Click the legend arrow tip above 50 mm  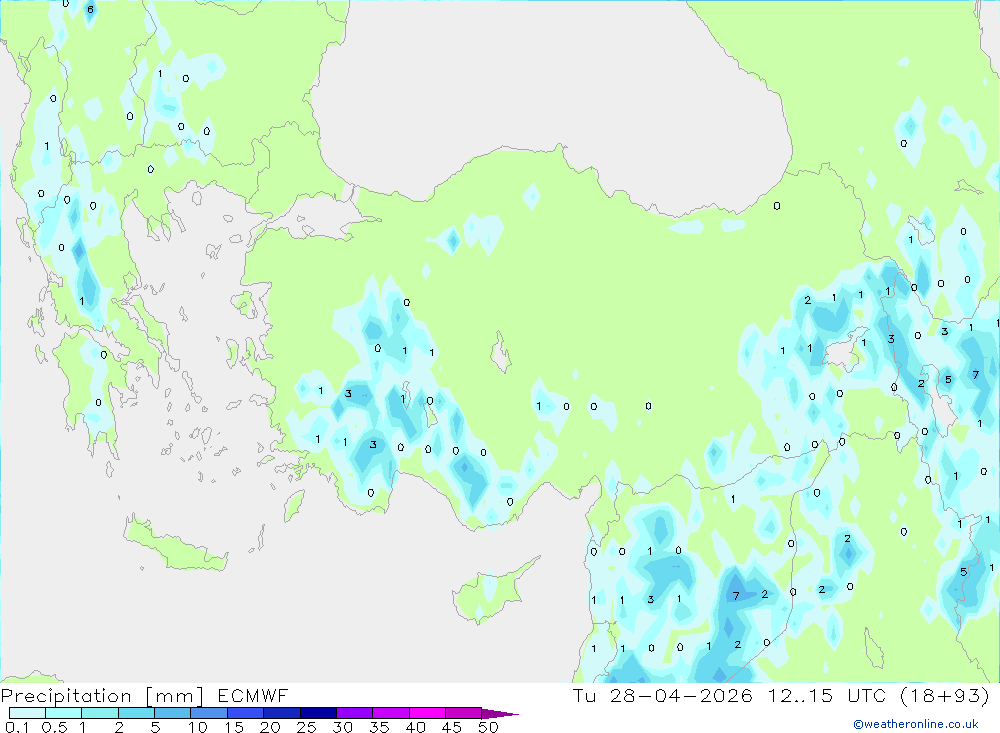tap(501, 714)
